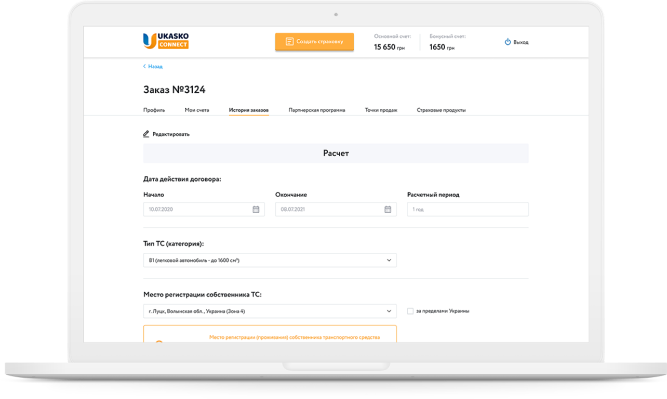Click chevron on Тип ТС dropdown
The width and height of the screenshot is (667, 399).
tap(389, 260)
